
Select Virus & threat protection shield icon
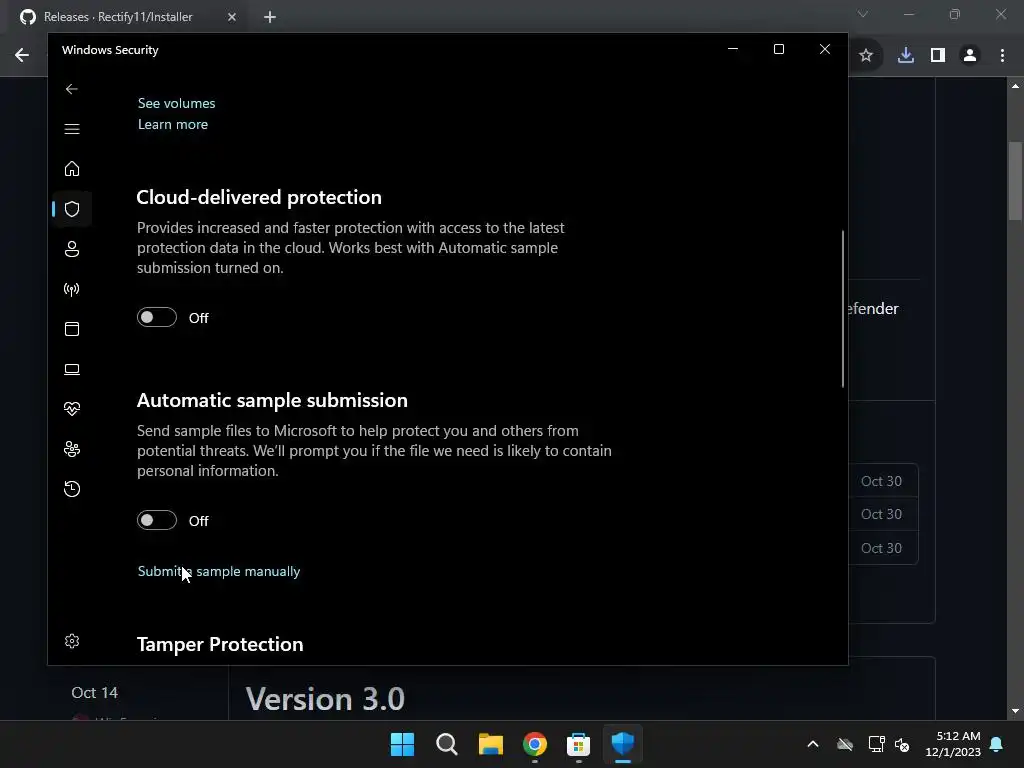[72, 209]
